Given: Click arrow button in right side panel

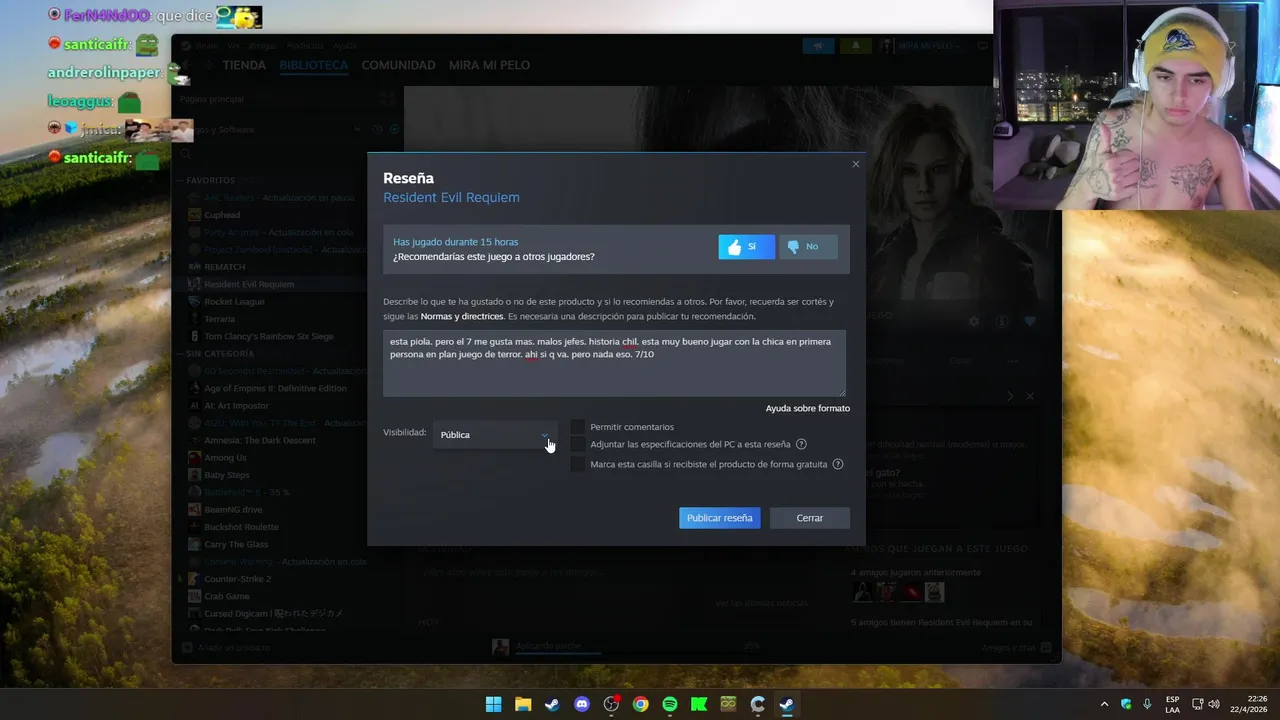Looking at the screenshot, I should [1010, 396].
